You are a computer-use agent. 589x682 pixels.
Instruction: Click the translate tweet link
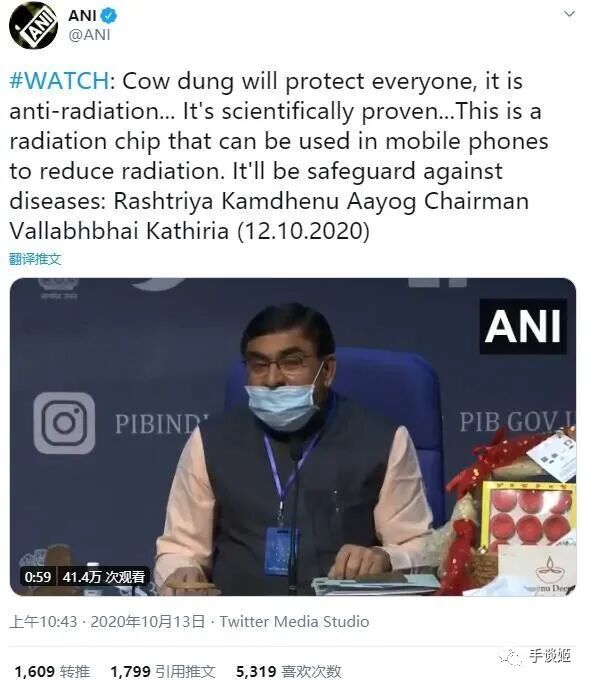pos(35,259)
